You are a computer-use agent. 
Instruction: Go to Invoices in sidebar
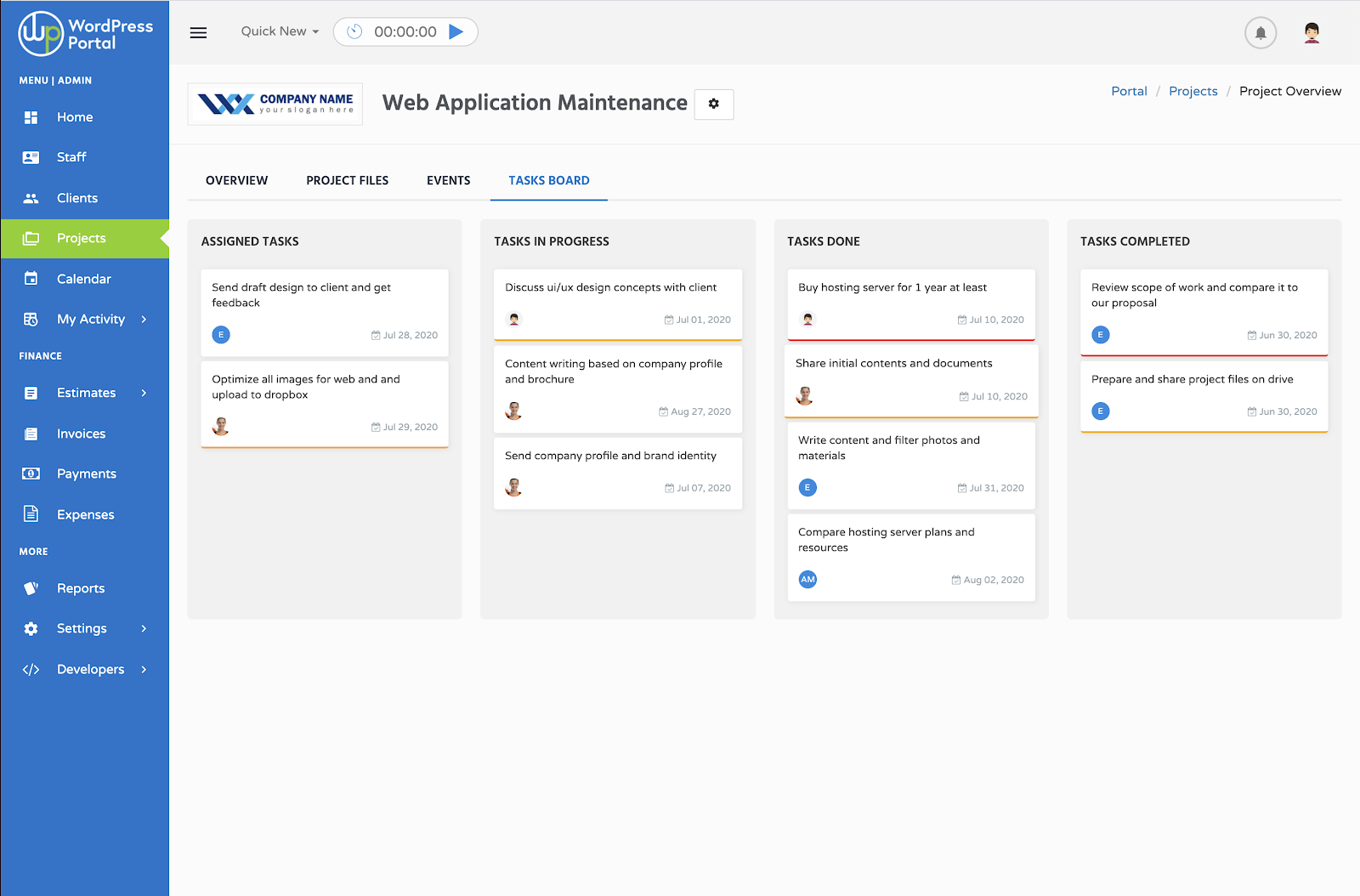[x=81, y=434]
